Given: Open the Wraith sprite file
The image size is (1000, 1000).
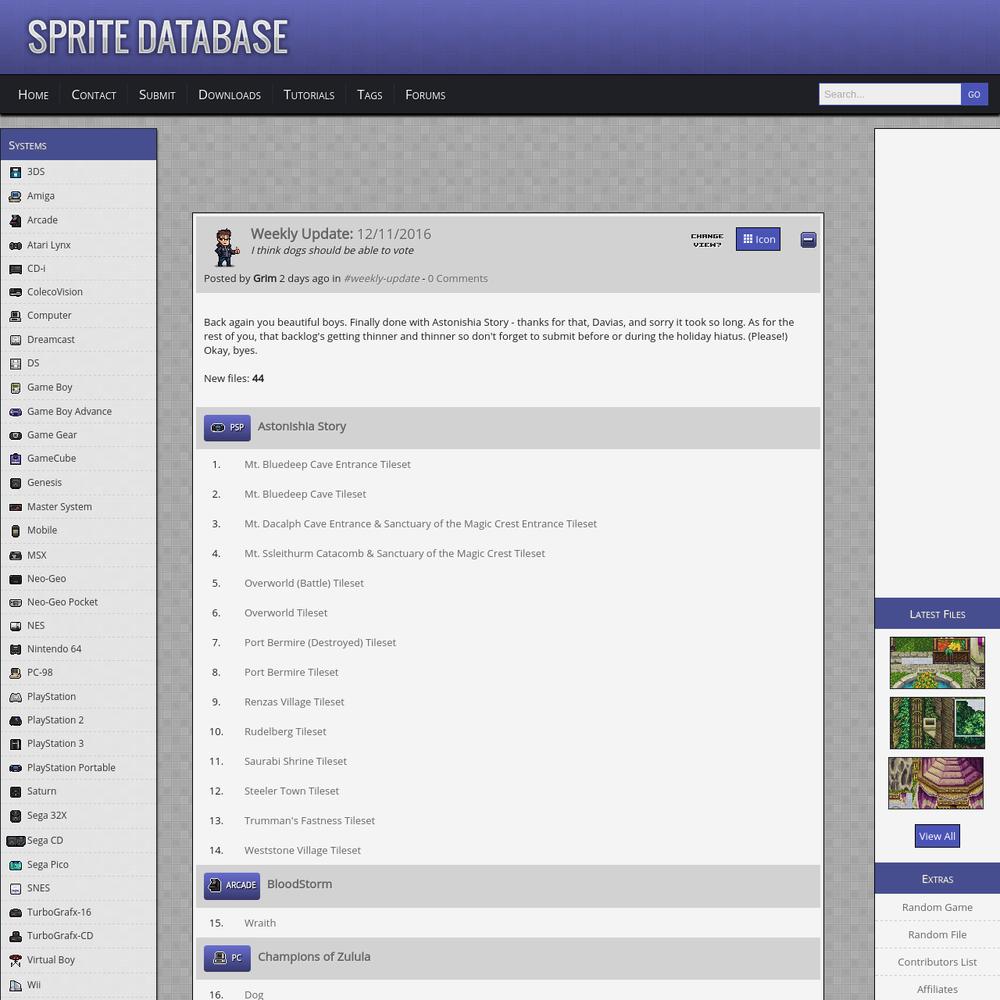Looking at the screenshot, I should point(260,923).
